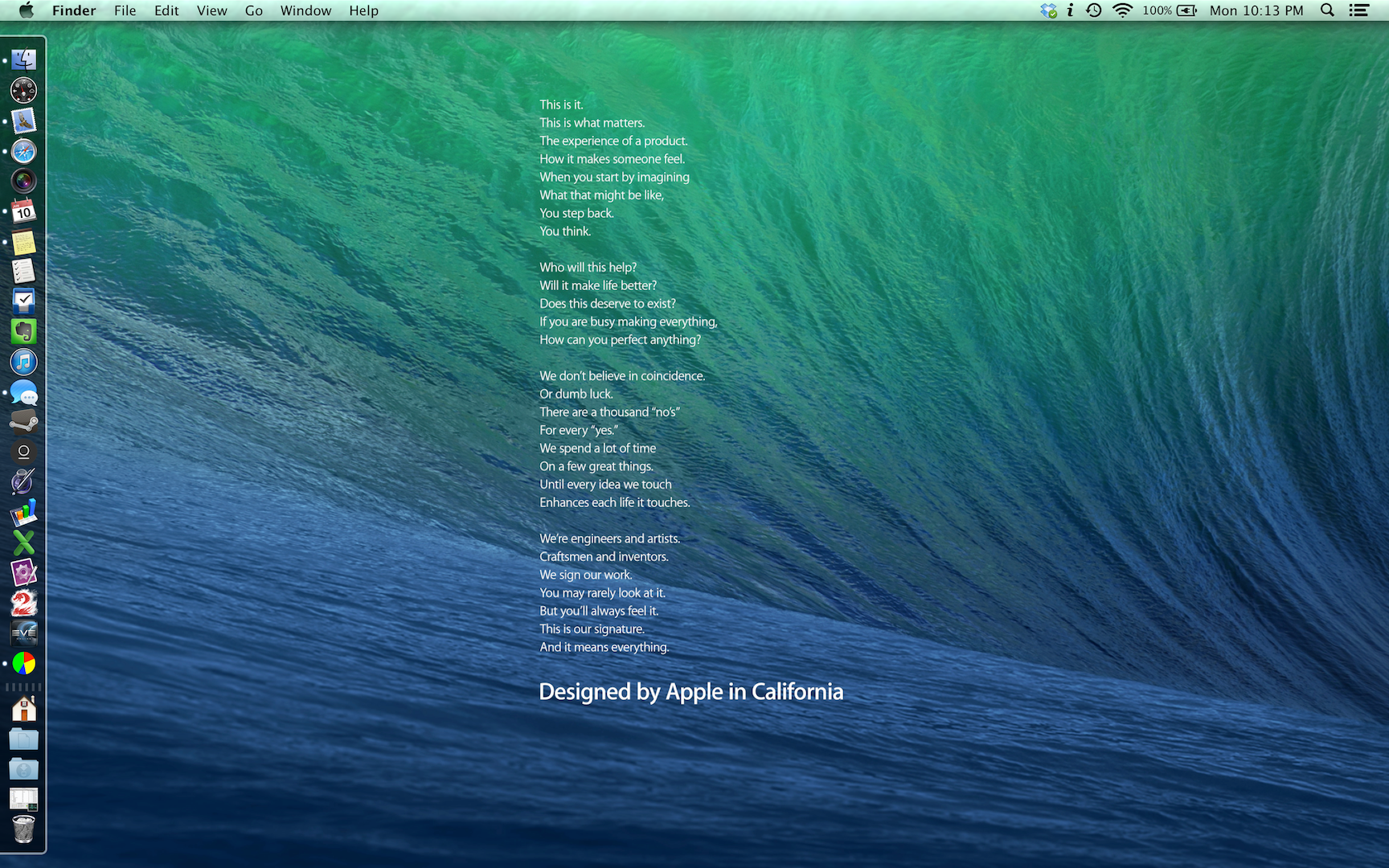
Task: Open Finder from the Dock
Action: [x=24, y=60]
